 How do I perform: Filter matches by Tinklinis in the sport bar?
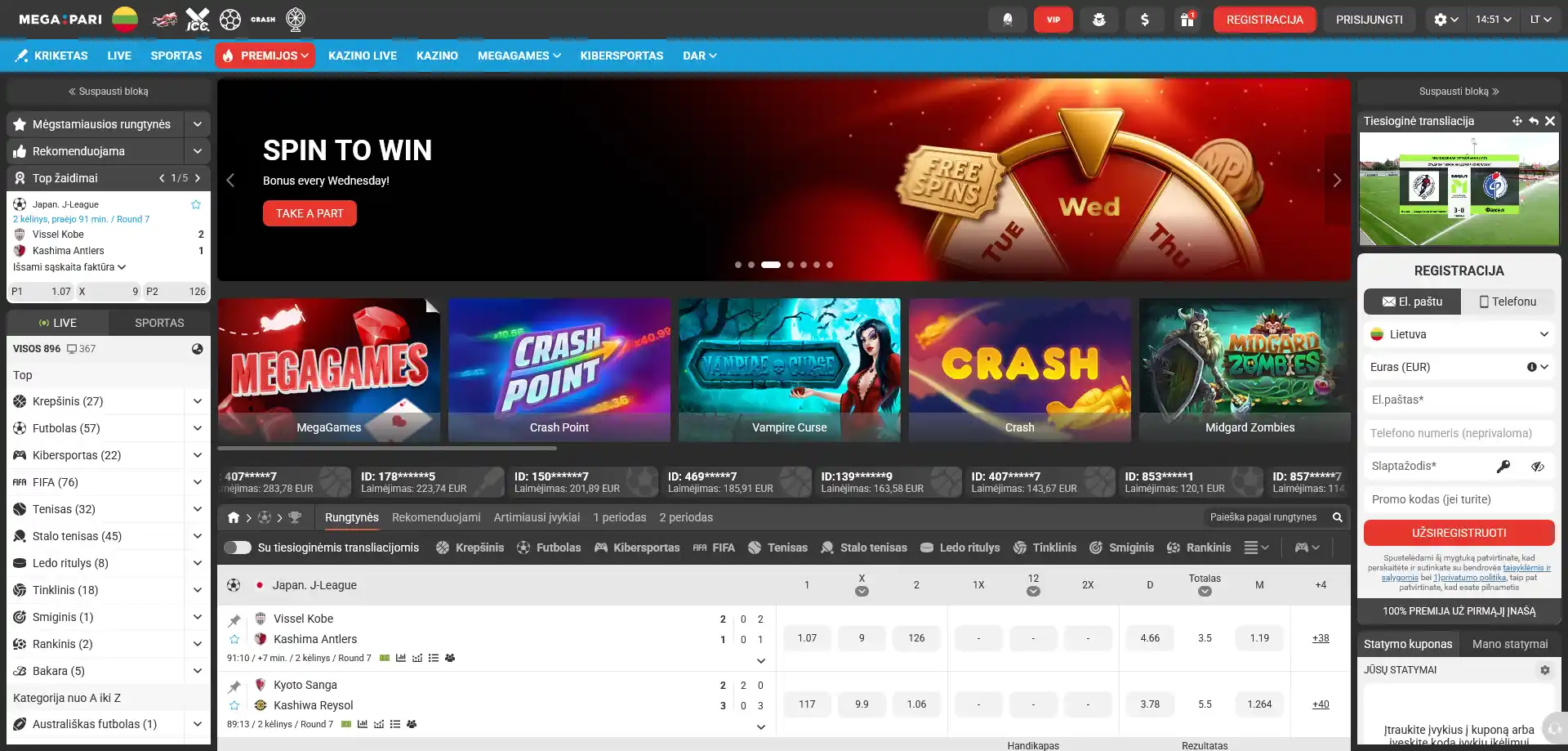click(1045, 548)
